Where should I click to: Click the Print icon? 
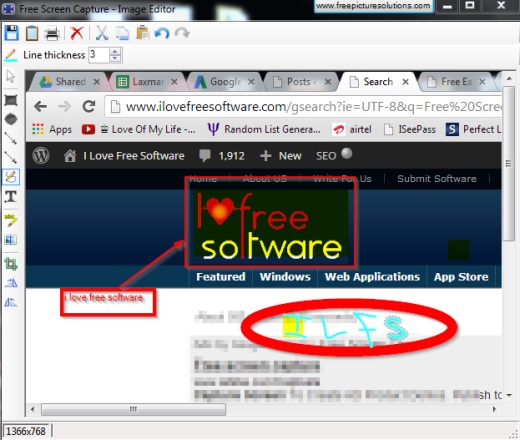[x=52, y=33]
